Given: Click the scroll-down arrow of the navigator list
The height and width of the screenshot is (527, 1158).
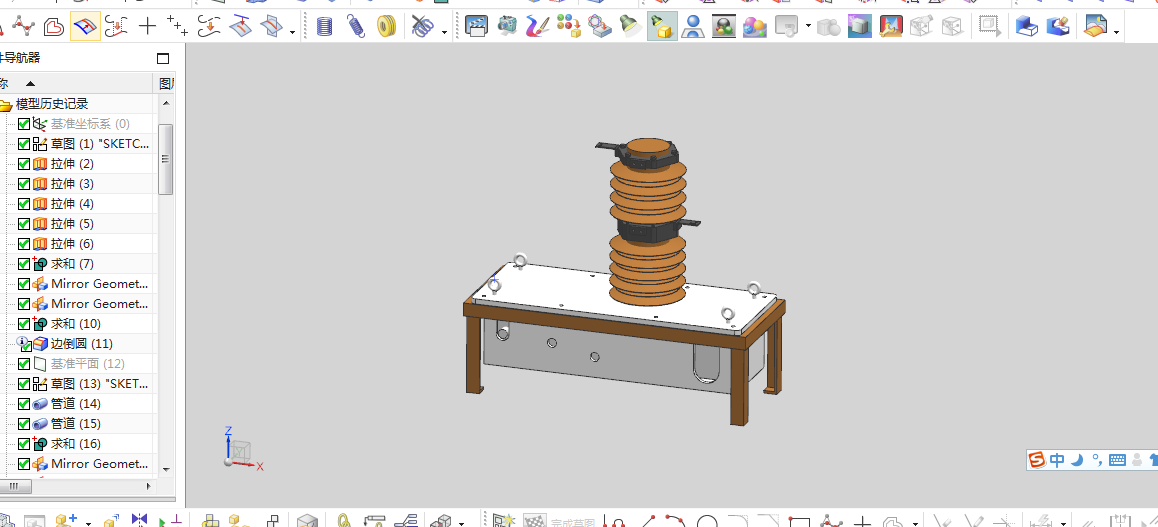Looking at the screenshot, I should (x=165, y=469).
